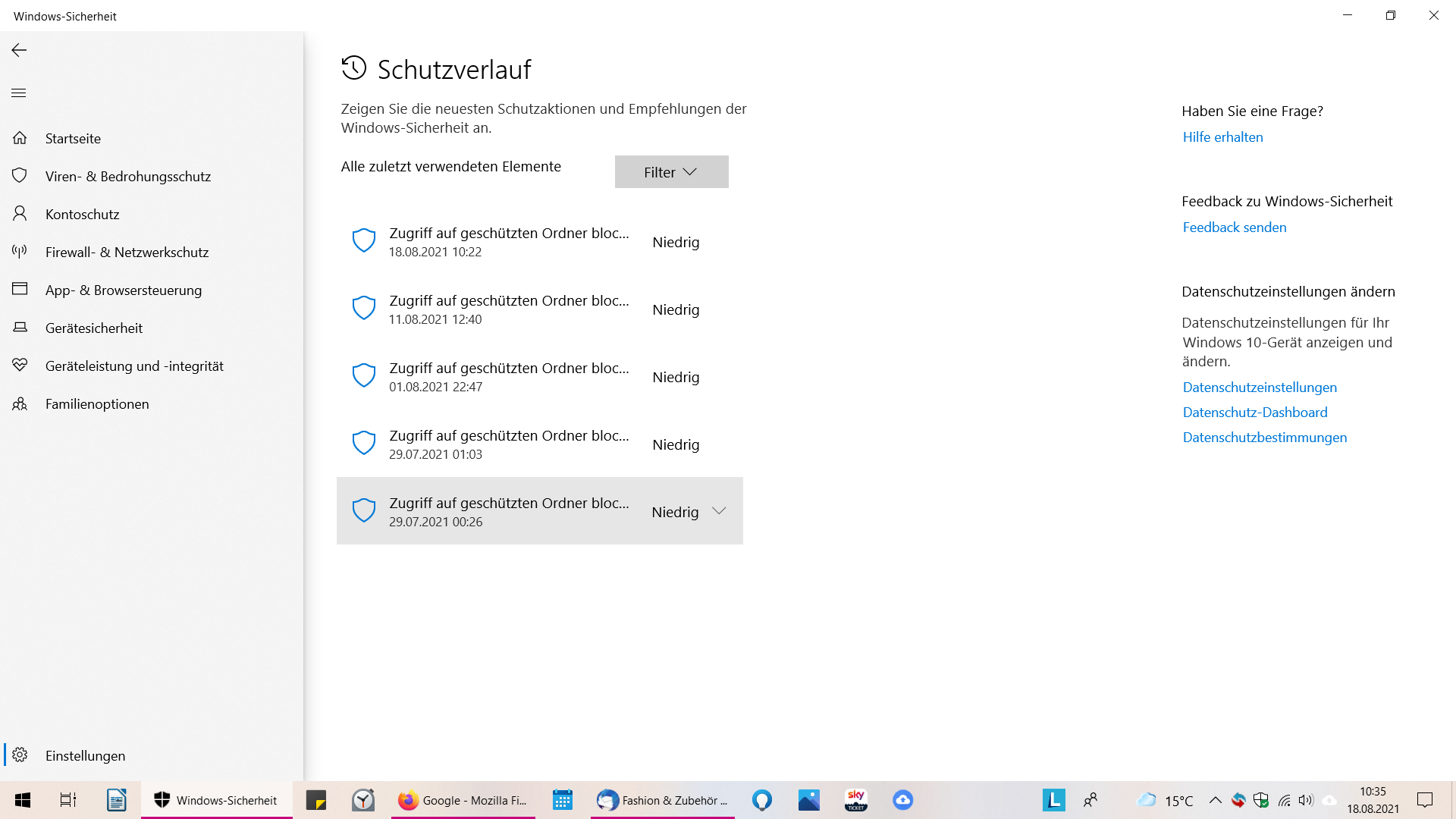Image resolution: width=1456 pixels, height=819 pixels.
Task: Open Startseite home icon
Action: pos(20,138)
